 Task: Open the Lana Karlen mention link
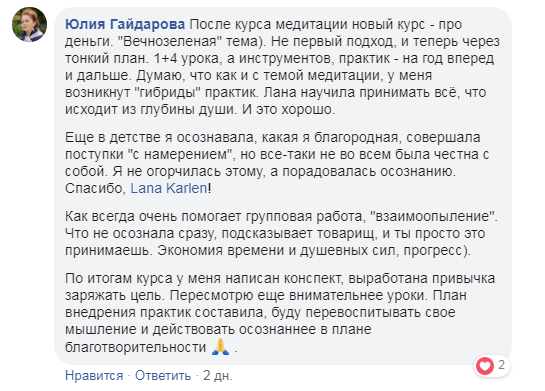point(169,188)
